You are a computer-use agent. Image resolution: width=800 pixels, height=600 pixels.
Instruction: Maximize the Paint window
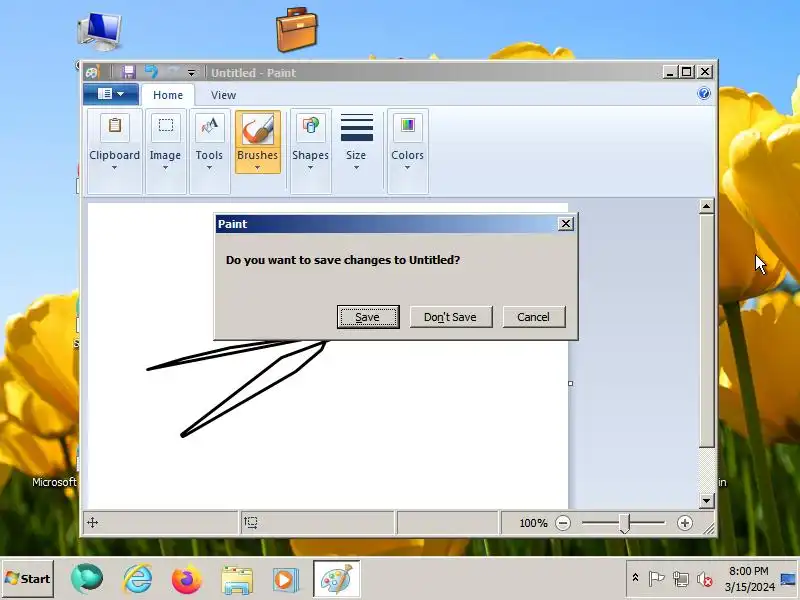click(687, 72)
